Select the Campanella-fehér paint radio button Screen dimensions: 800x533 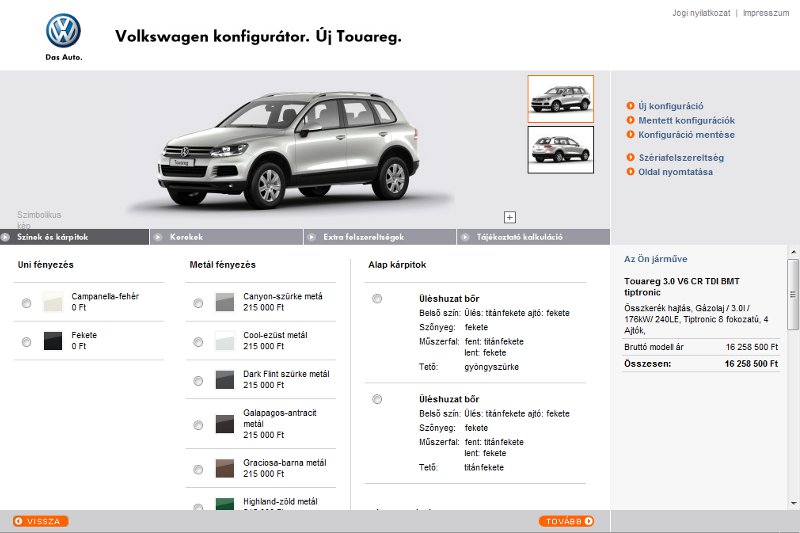pyautogui.click(x=26, y=303)
